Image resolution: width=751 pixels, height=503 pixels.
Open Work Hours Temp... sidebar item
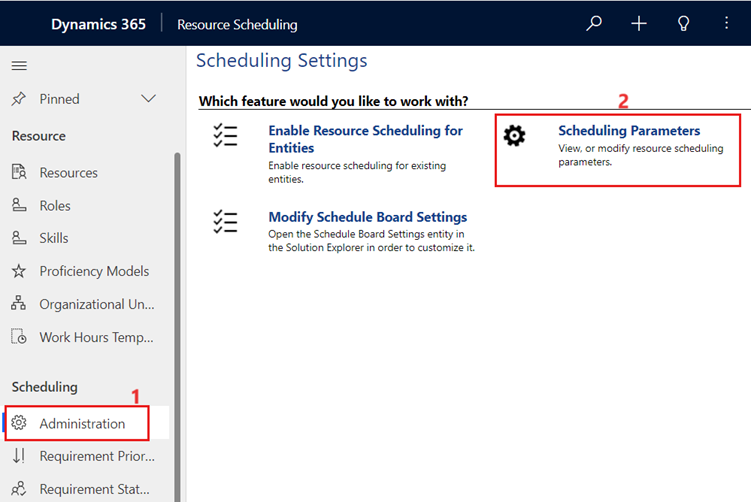point(96,337)
